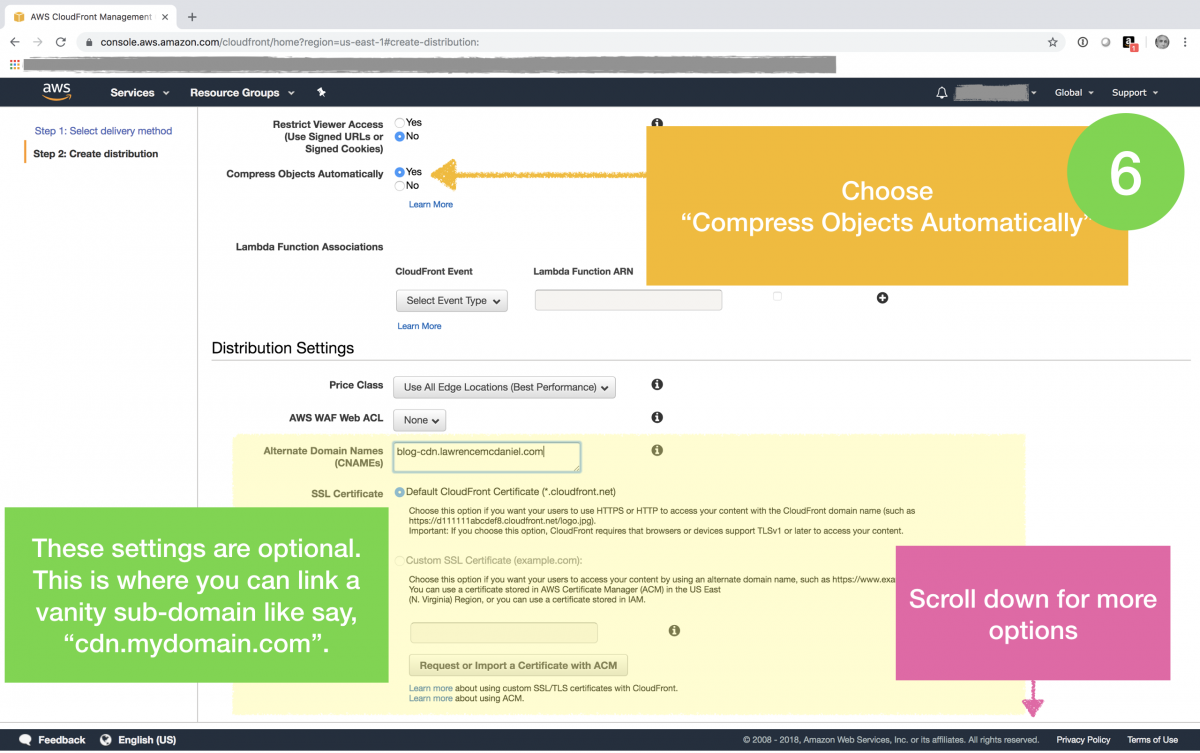The height and width of the screenshot is (753, 1200).
Task: Expand the AWS WAF Web ACL dropdown
Action: pyautogui.click(x=419, y=420)
